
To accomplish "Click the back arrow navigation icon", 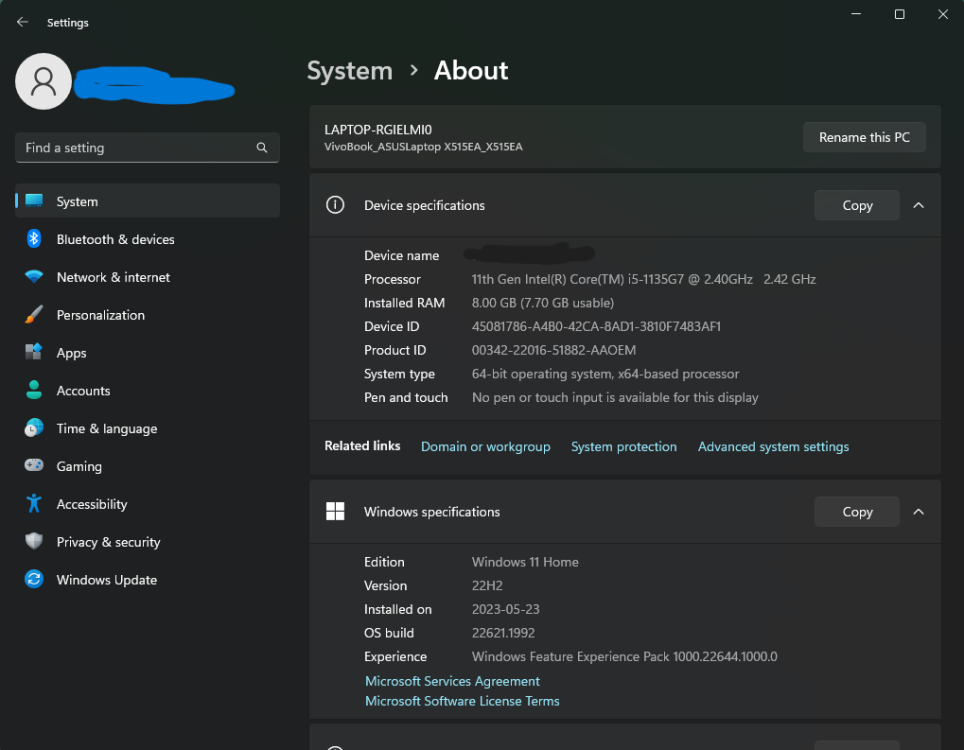I will [22, 21].
